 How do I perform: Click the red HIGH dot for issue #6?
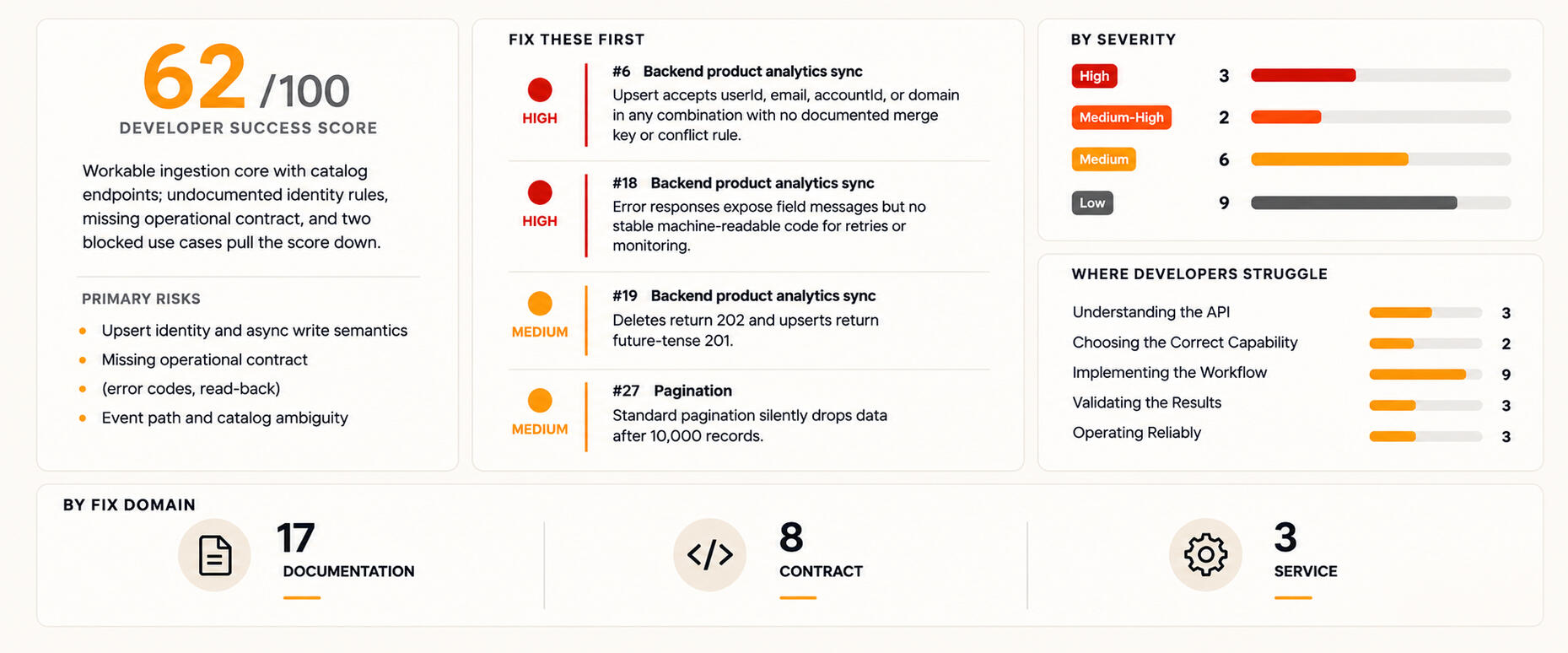(x=540, y=89)
